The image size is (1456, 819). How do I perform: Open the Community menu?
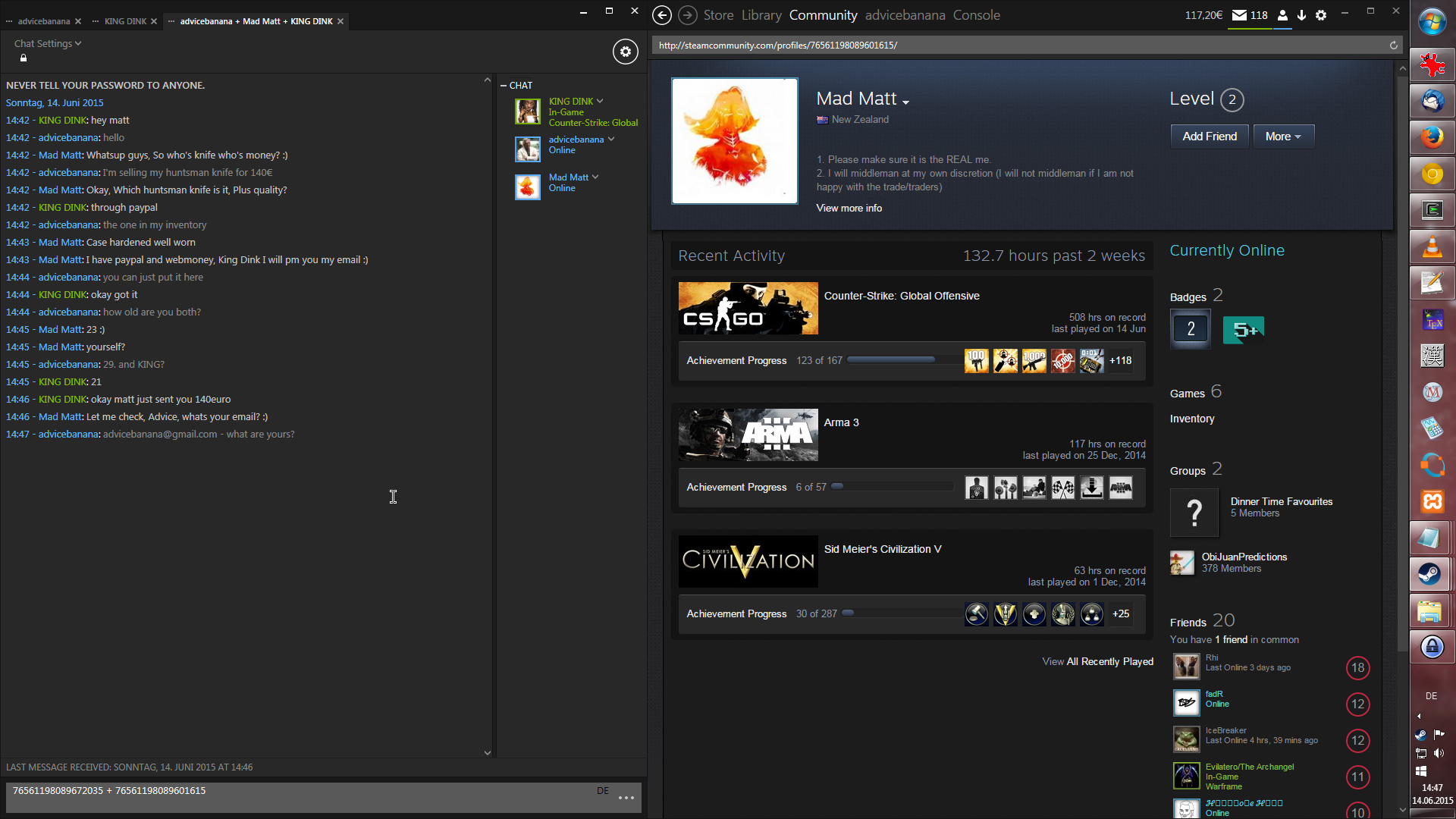click(x=823, y=15)
